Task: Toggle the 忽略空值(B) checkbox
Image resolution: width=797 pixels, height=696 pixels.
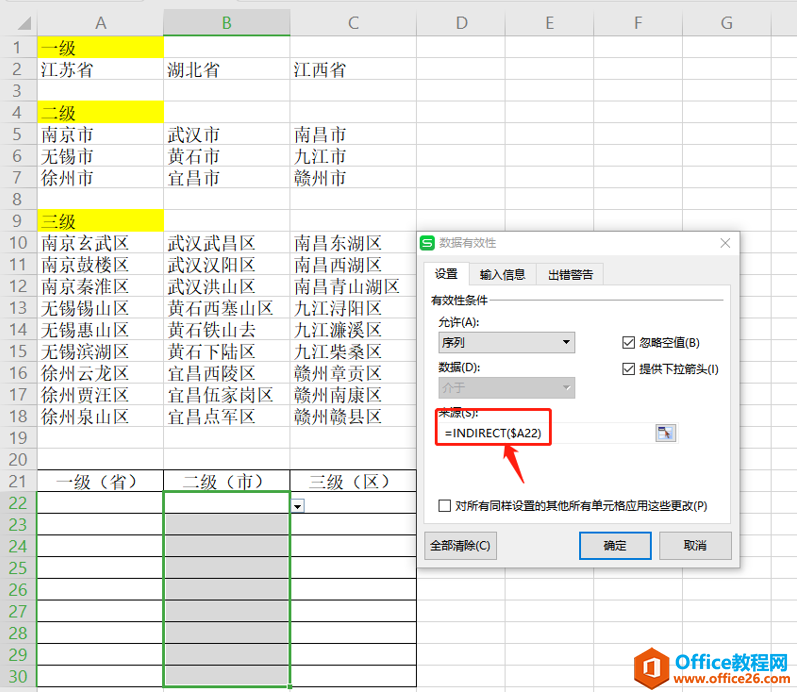Action: coord(628,343)
